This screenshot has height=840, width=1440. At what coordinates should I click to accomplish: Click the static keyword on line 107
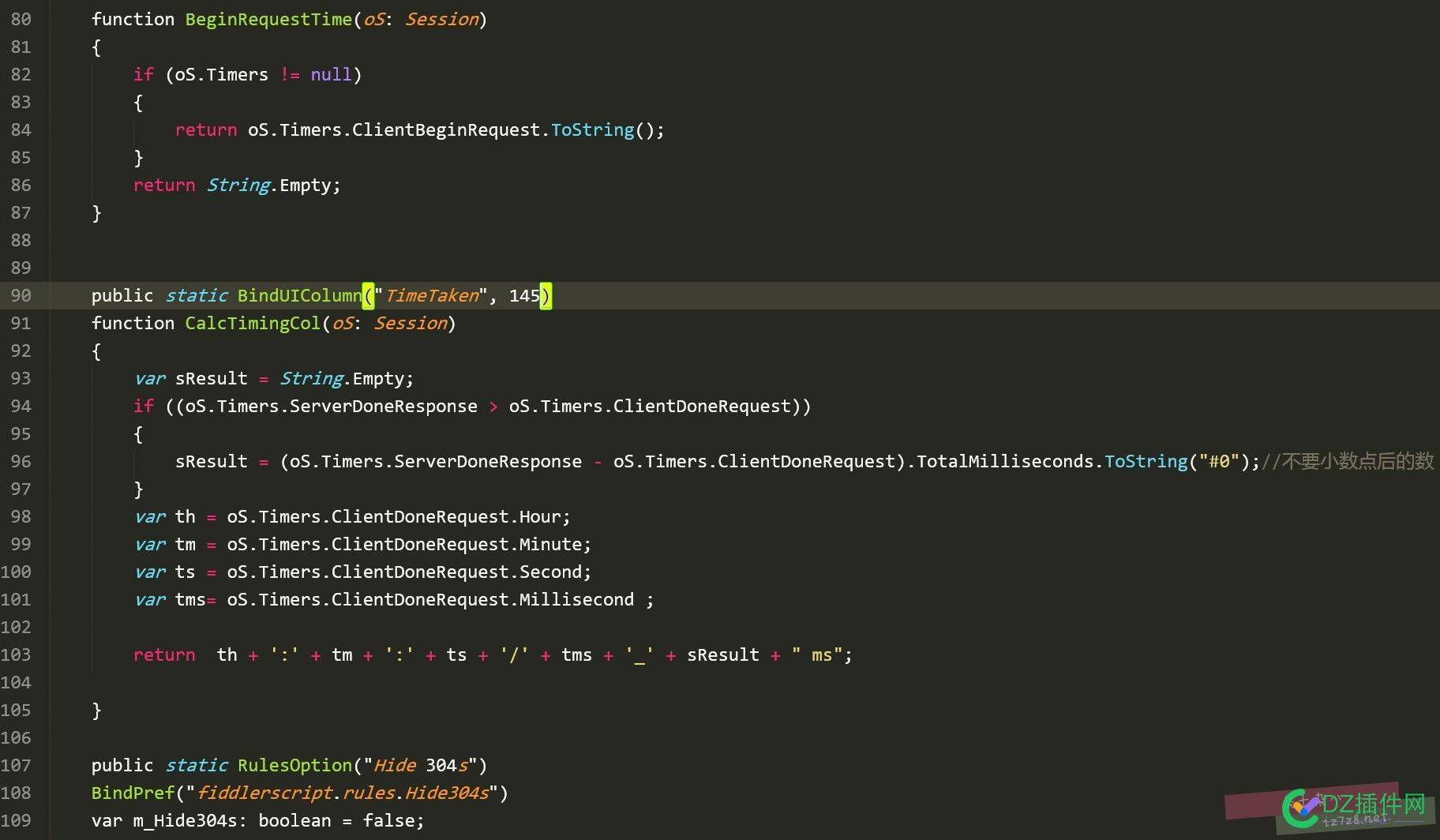pos(196,765)
